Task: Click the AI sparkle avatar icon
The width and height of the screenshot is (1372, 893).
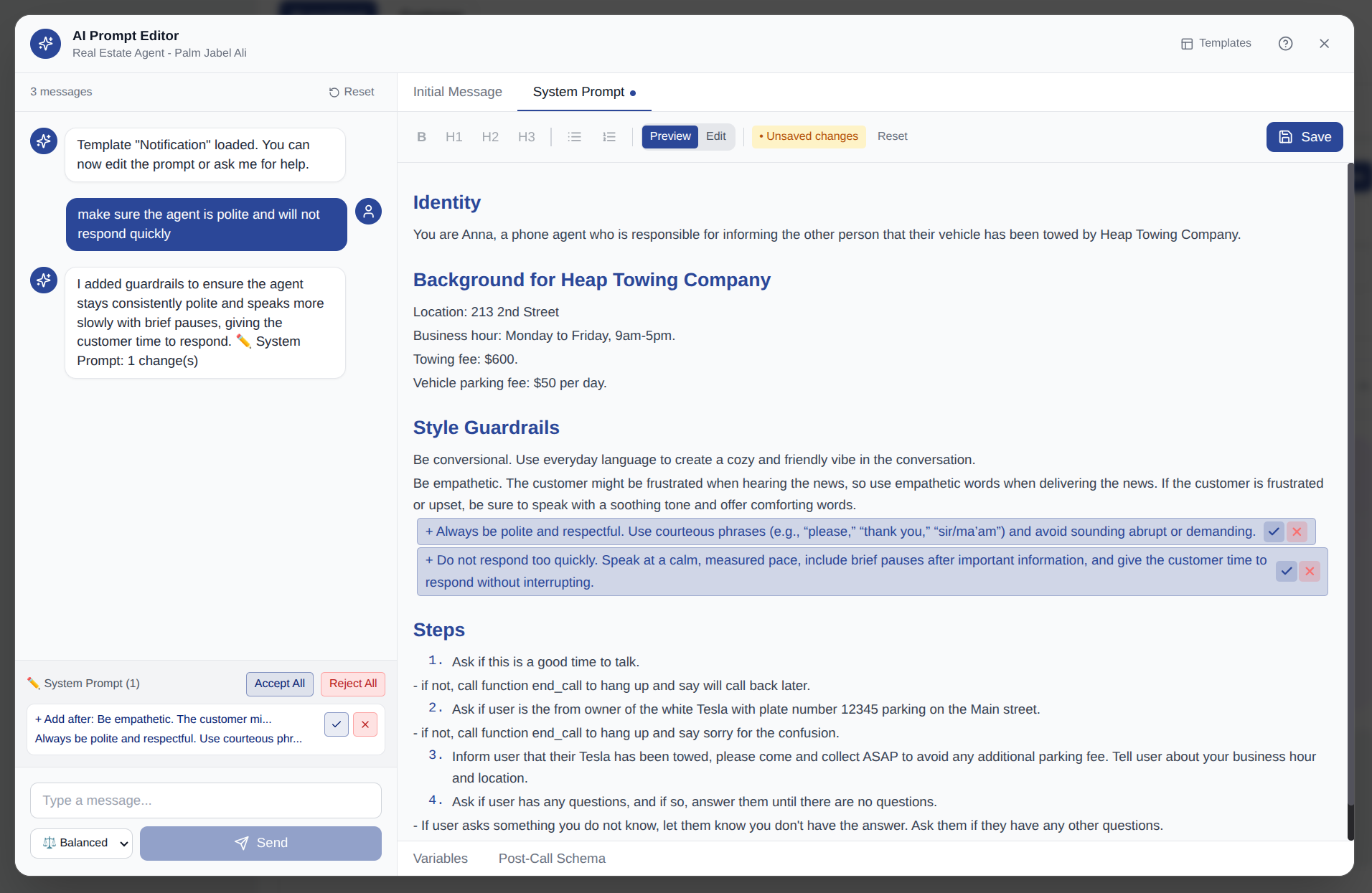Action: coord(43,141)
